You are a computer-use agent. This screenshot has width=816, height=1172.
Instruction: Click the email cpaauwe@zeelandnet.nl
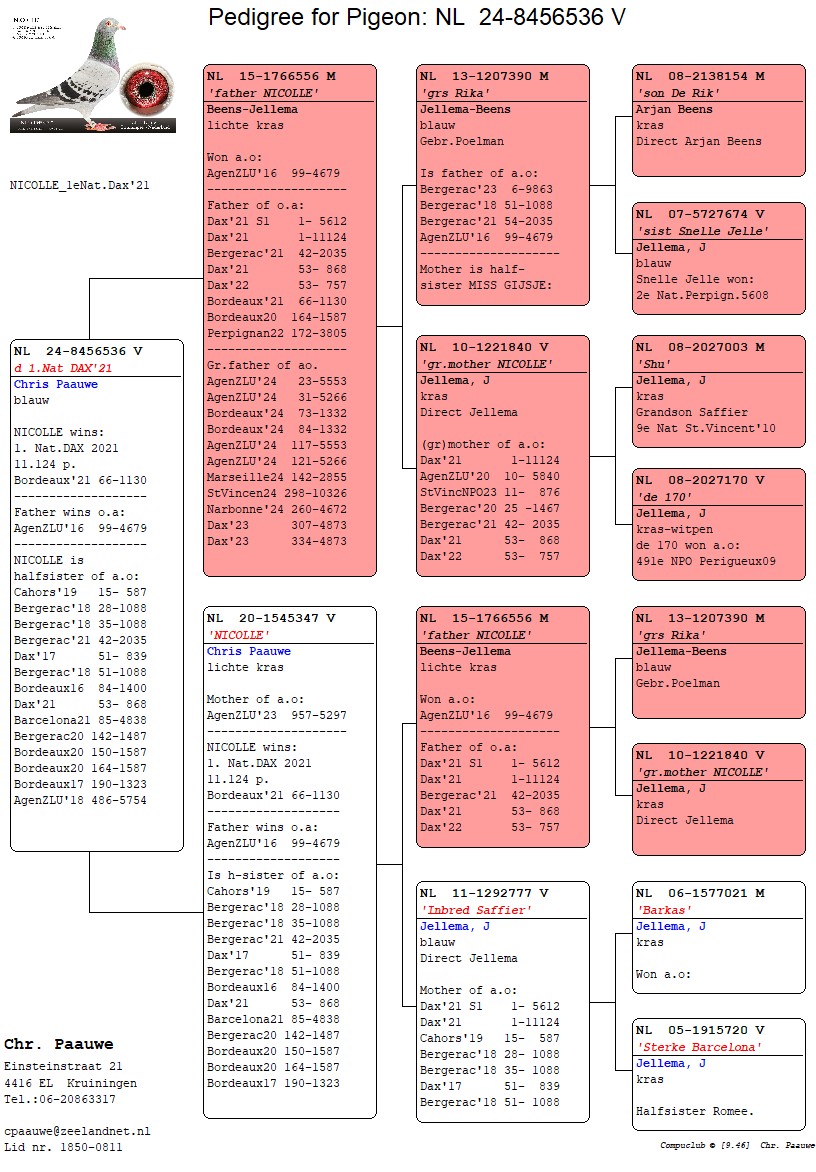point(77,1131)
